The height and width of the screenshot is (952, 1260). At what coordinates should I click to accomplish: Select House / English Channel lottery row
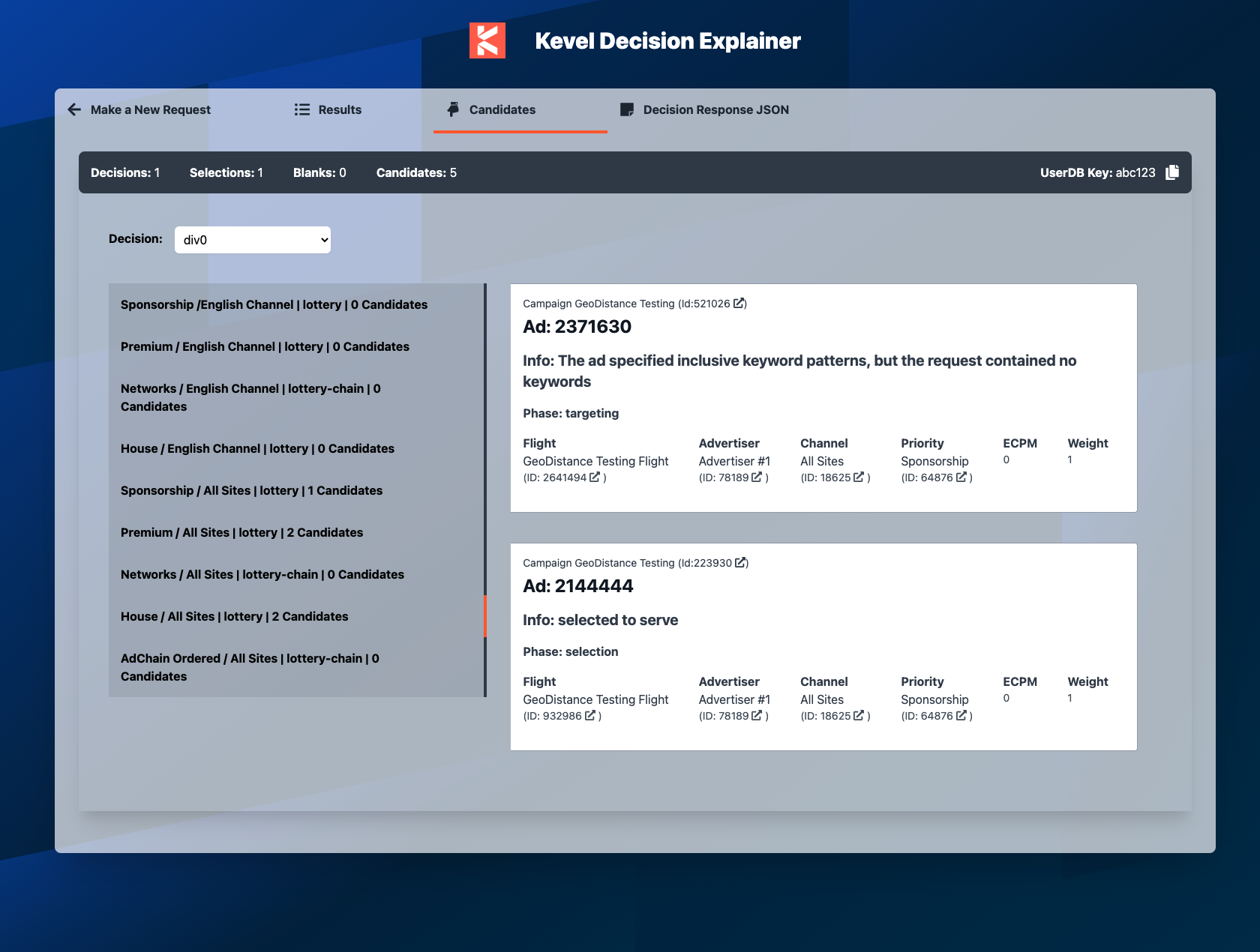(x=296, y=448)
